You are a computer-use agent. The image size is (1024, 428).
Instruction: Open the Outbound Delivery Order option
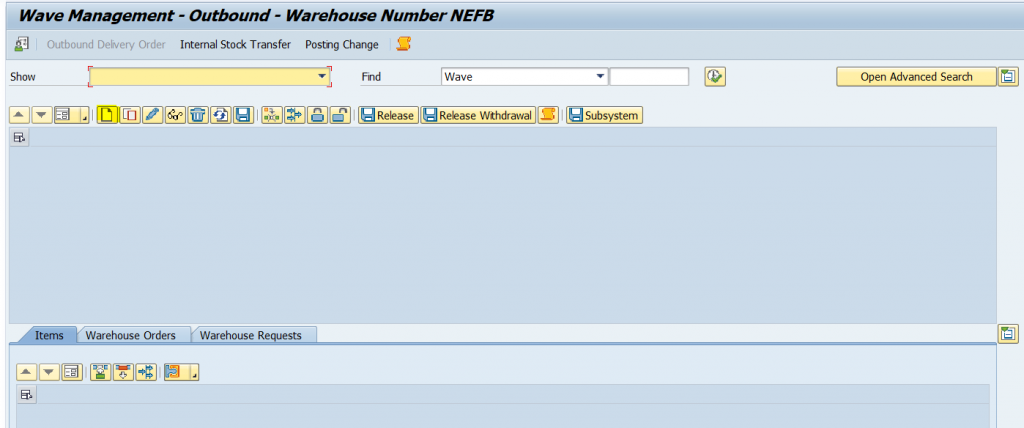coord(106,44)
